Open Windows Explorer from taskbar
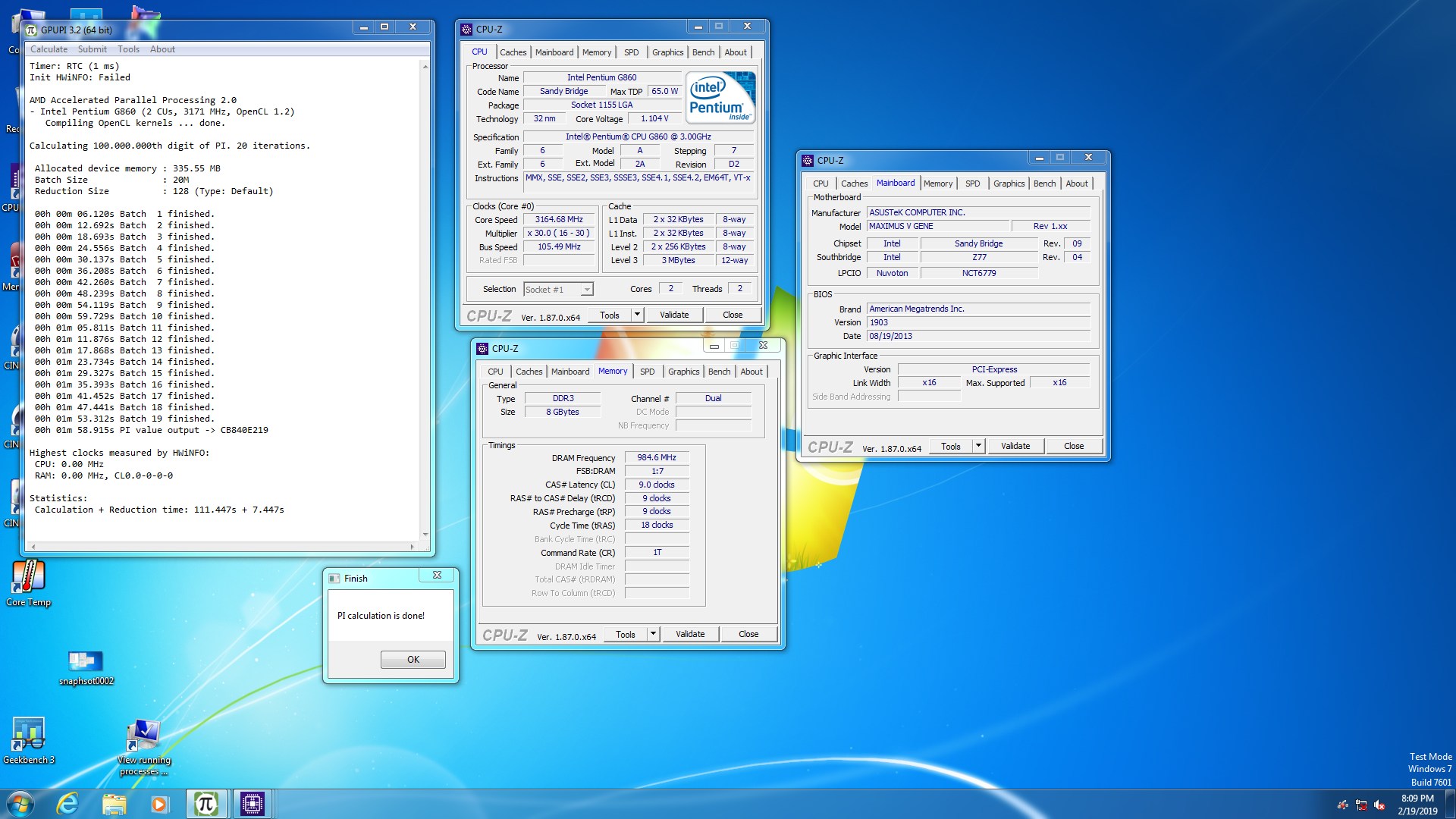1456x819 pixels. tap(114, 804)
